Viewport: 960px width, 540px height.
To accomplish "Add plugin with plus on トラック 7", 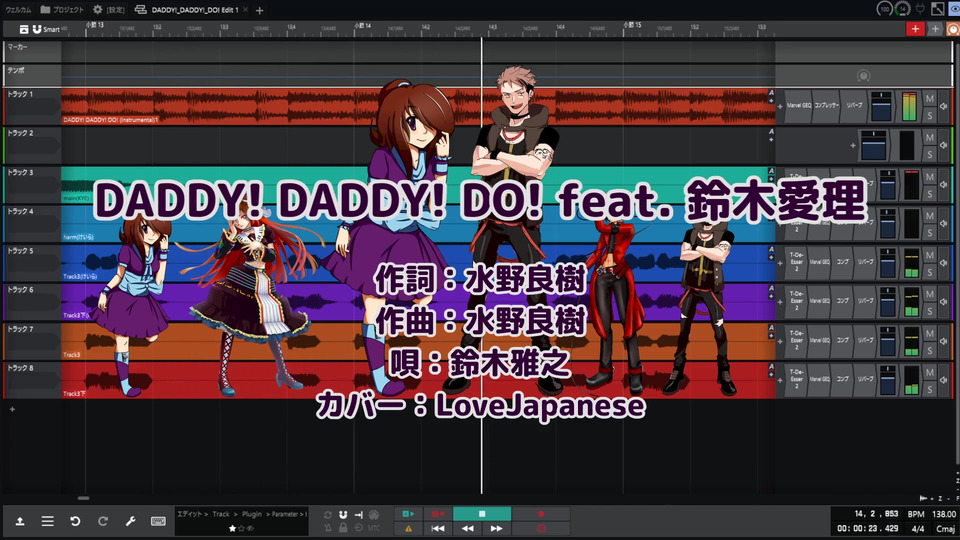I will [x=780, y=341].
